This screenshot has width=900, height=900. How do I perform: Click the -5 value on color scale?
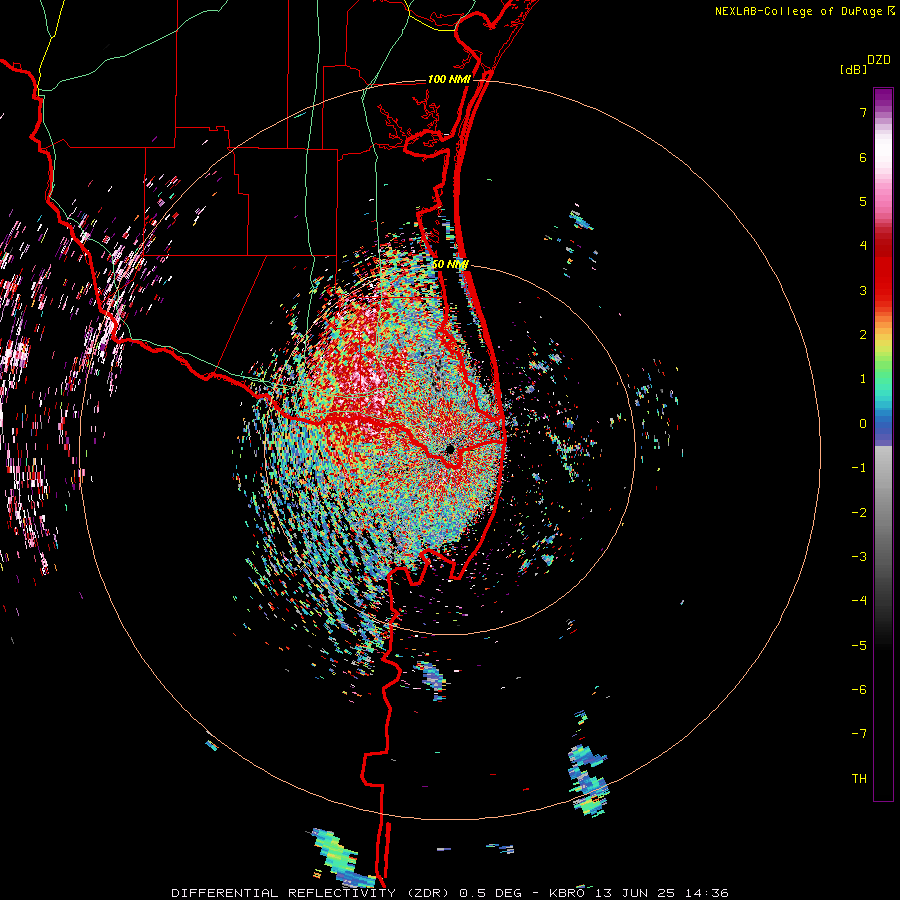859,646
